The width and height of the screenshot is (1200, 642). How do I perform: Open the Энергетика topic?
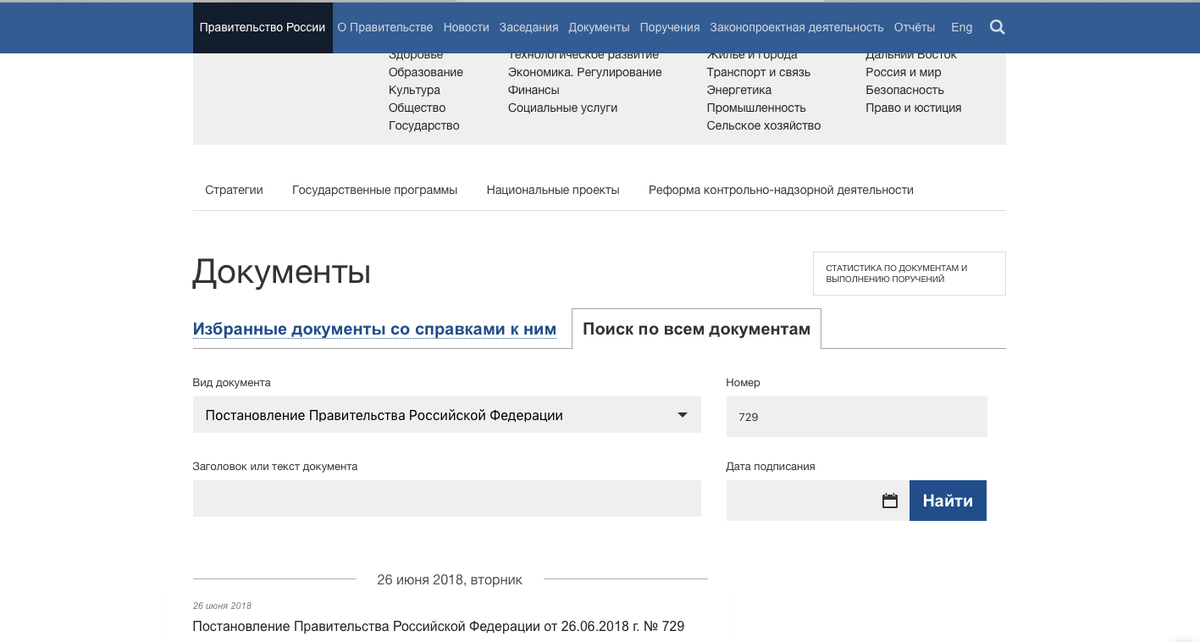click(x=739, y=90)
